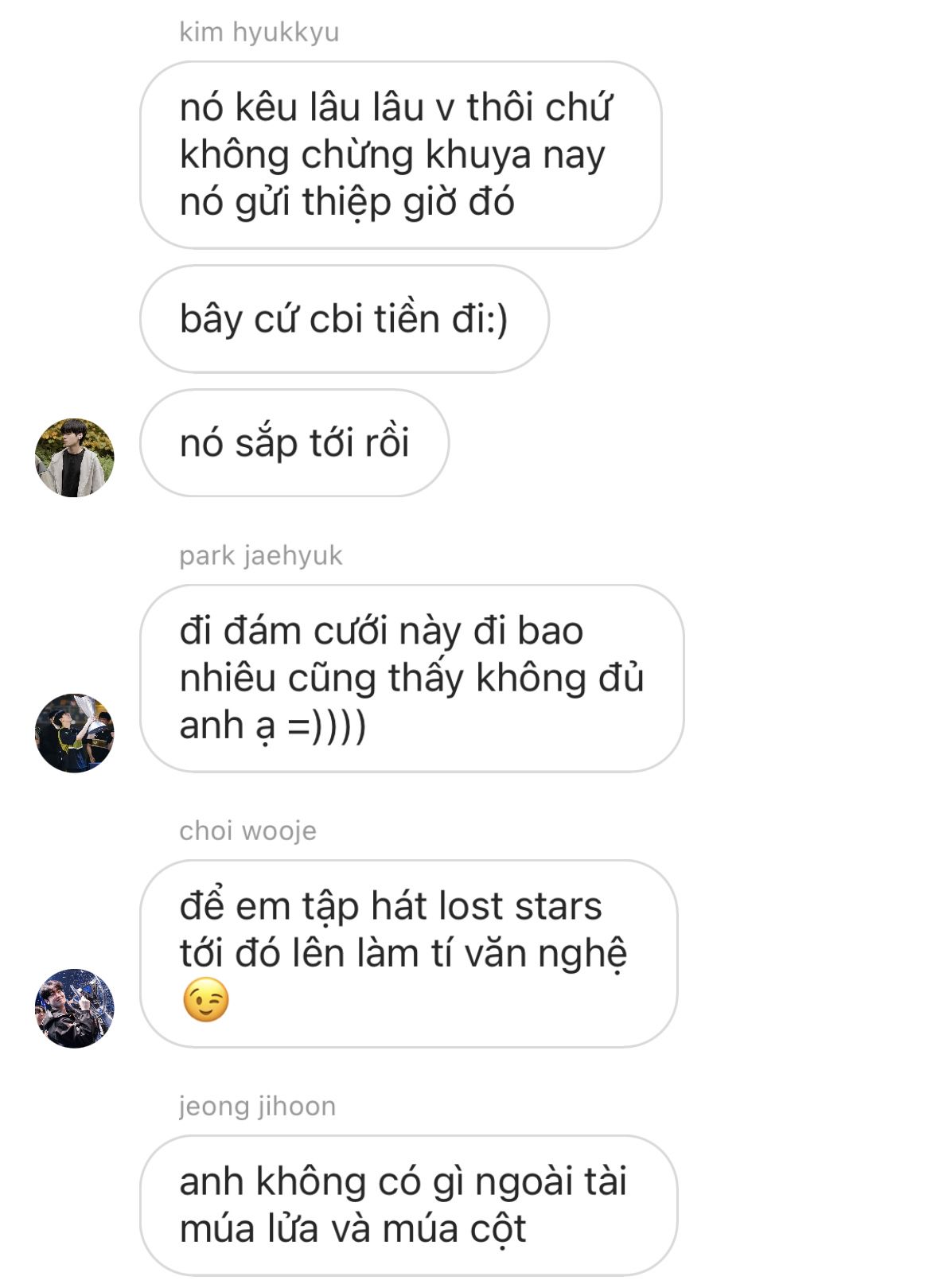Open kim hyukkyu's profile picture
The image size is (931, 1288).
[75, 458]
